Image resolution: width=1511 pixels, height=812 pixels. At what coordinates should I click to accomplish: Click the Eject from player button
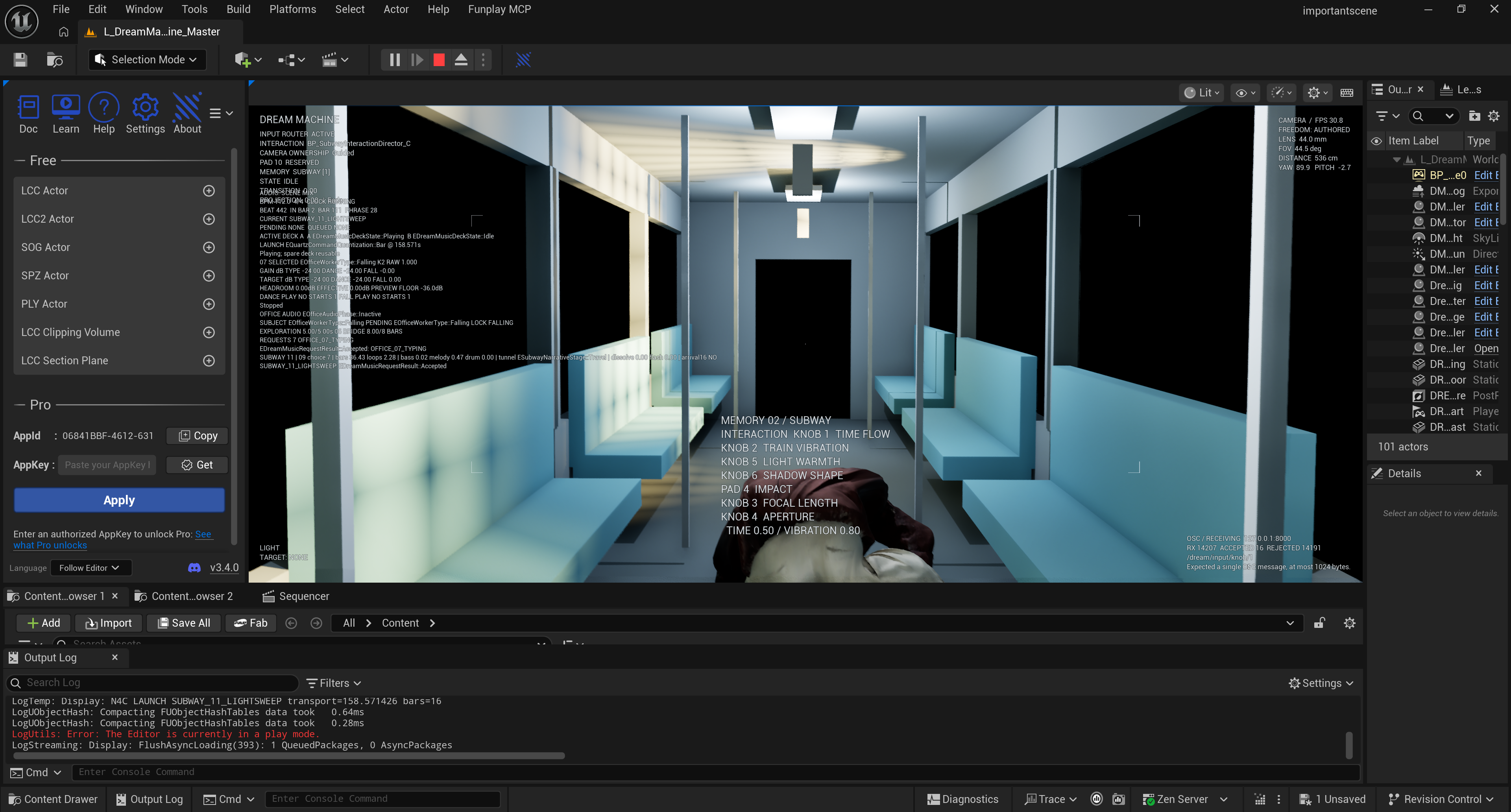461,60
